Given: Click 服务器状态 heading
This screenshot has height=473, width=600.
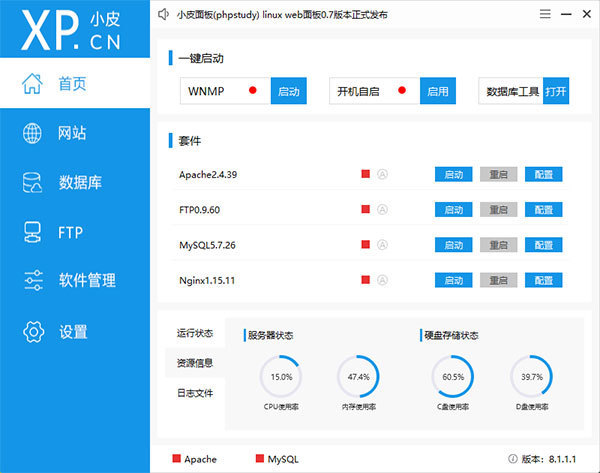Looking at the screenshot, I should (x=270, y=335).
